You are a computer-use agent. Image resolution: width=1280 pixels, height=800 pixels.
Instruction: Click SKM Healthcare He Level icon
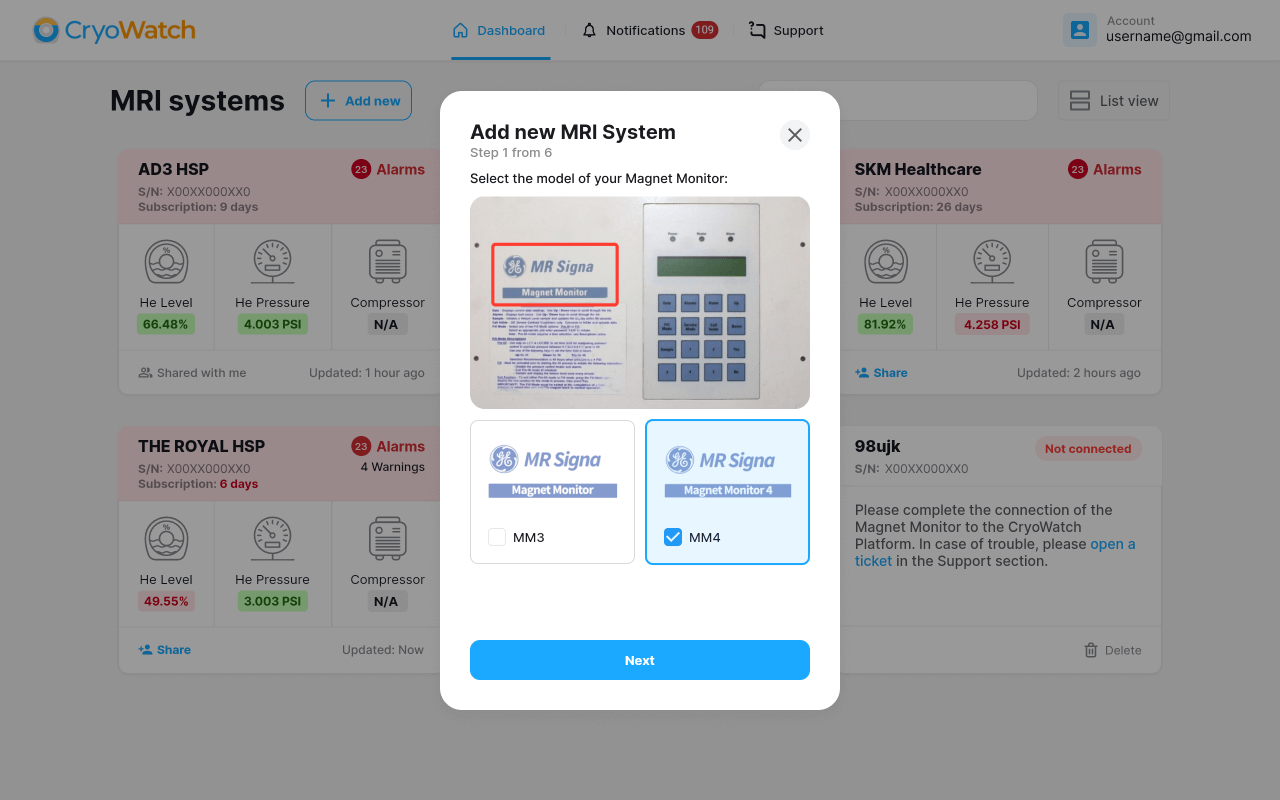click(x=885, y=262)
